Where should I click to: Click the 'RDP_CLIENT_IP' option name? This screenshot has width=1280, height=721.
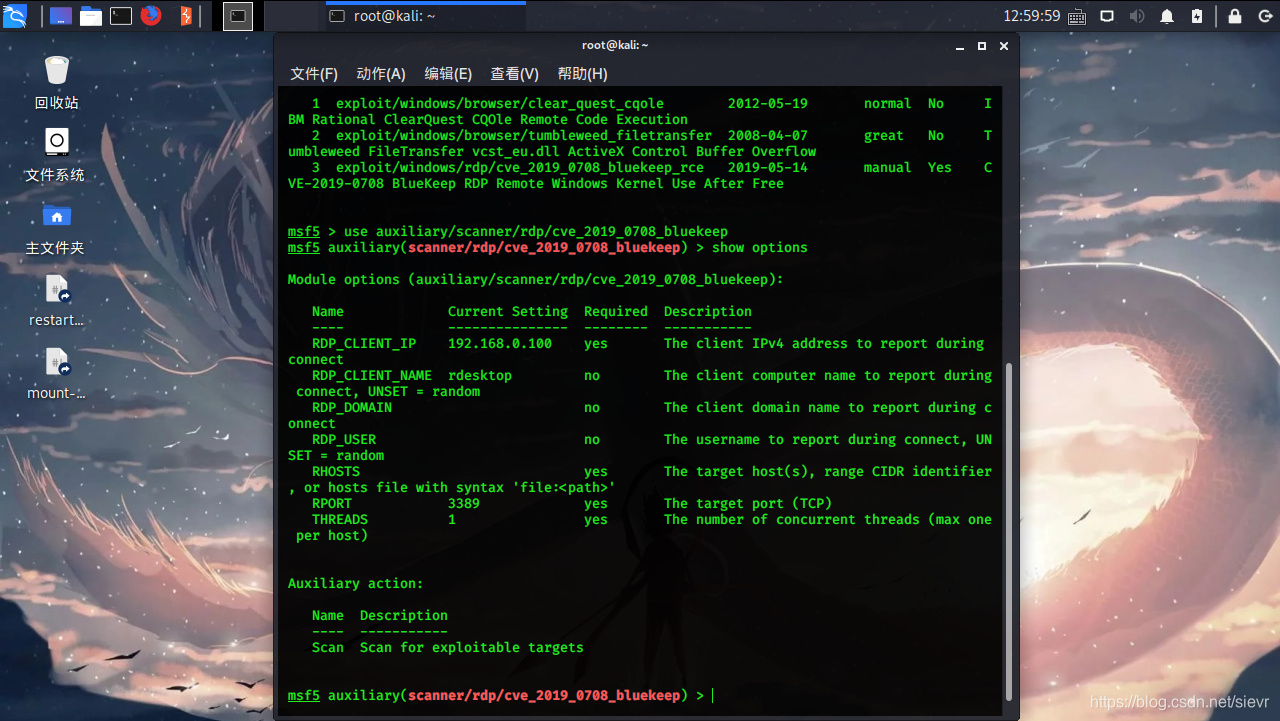click(364, 344)
